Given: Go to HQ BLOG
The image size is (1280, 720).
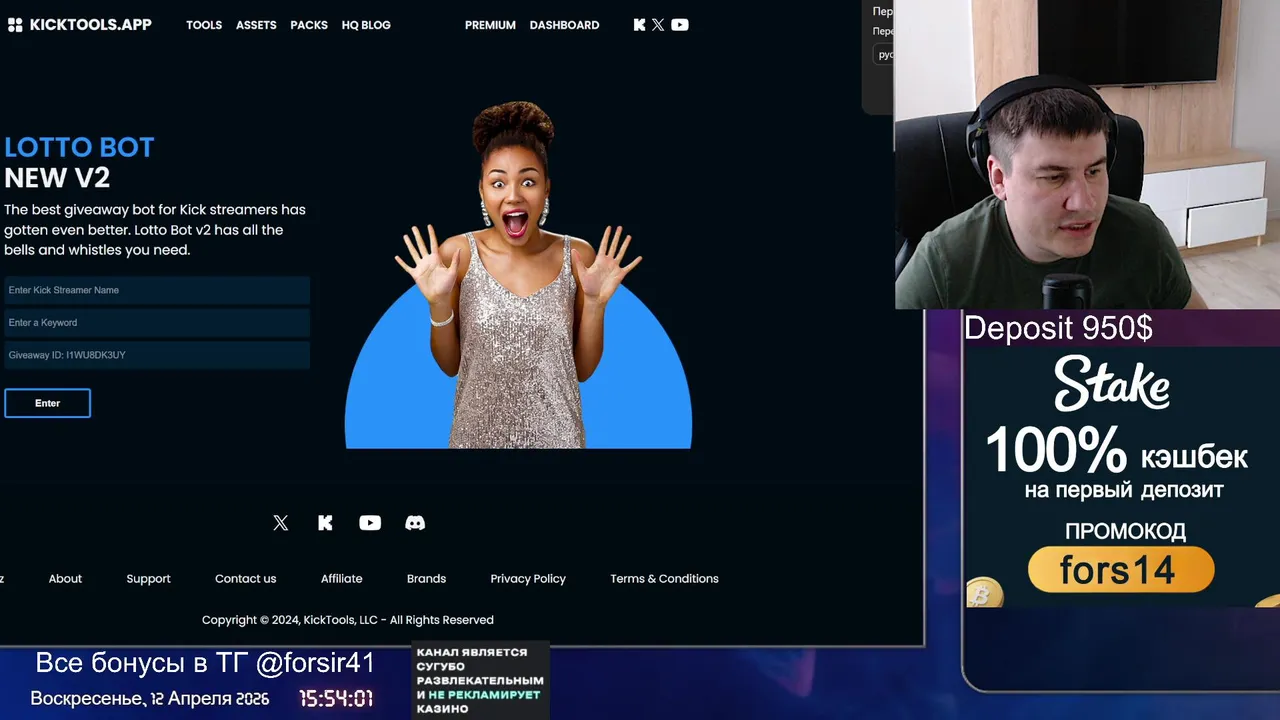Looking at the screenshot, I should point(366,25).
